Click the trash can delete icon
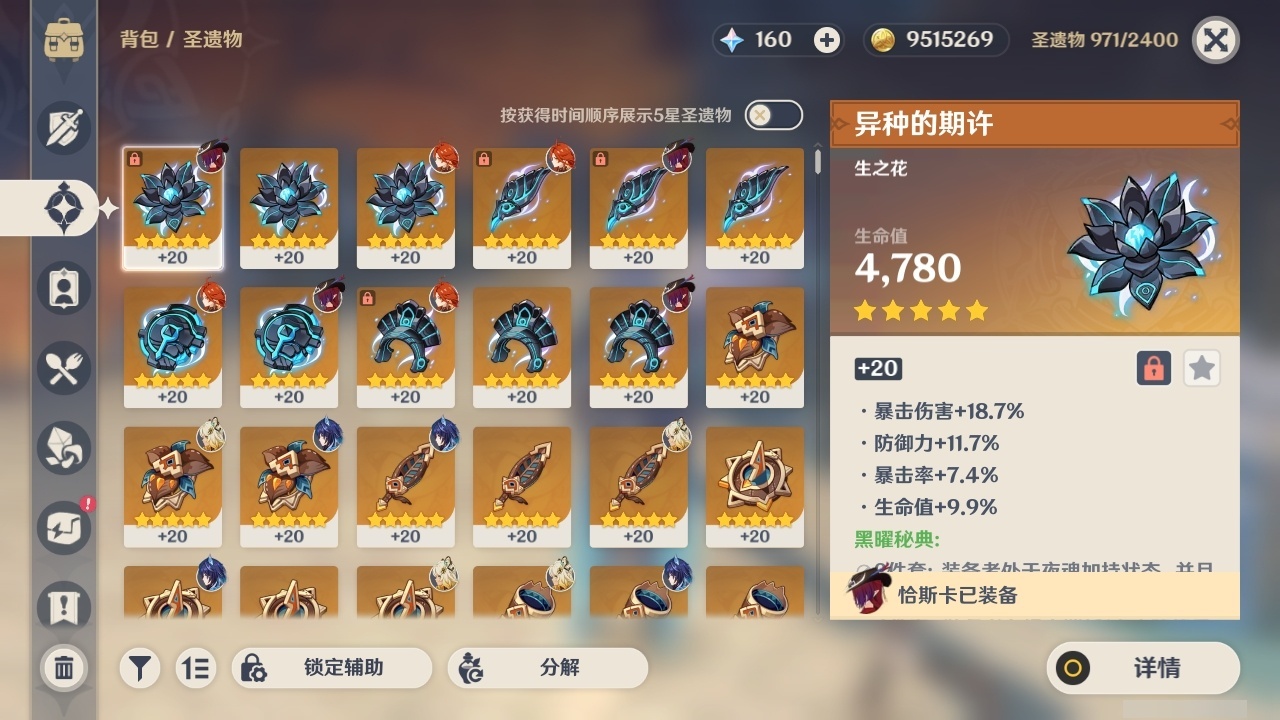Screen dimensions: 1280x720 tap(64, 668)
